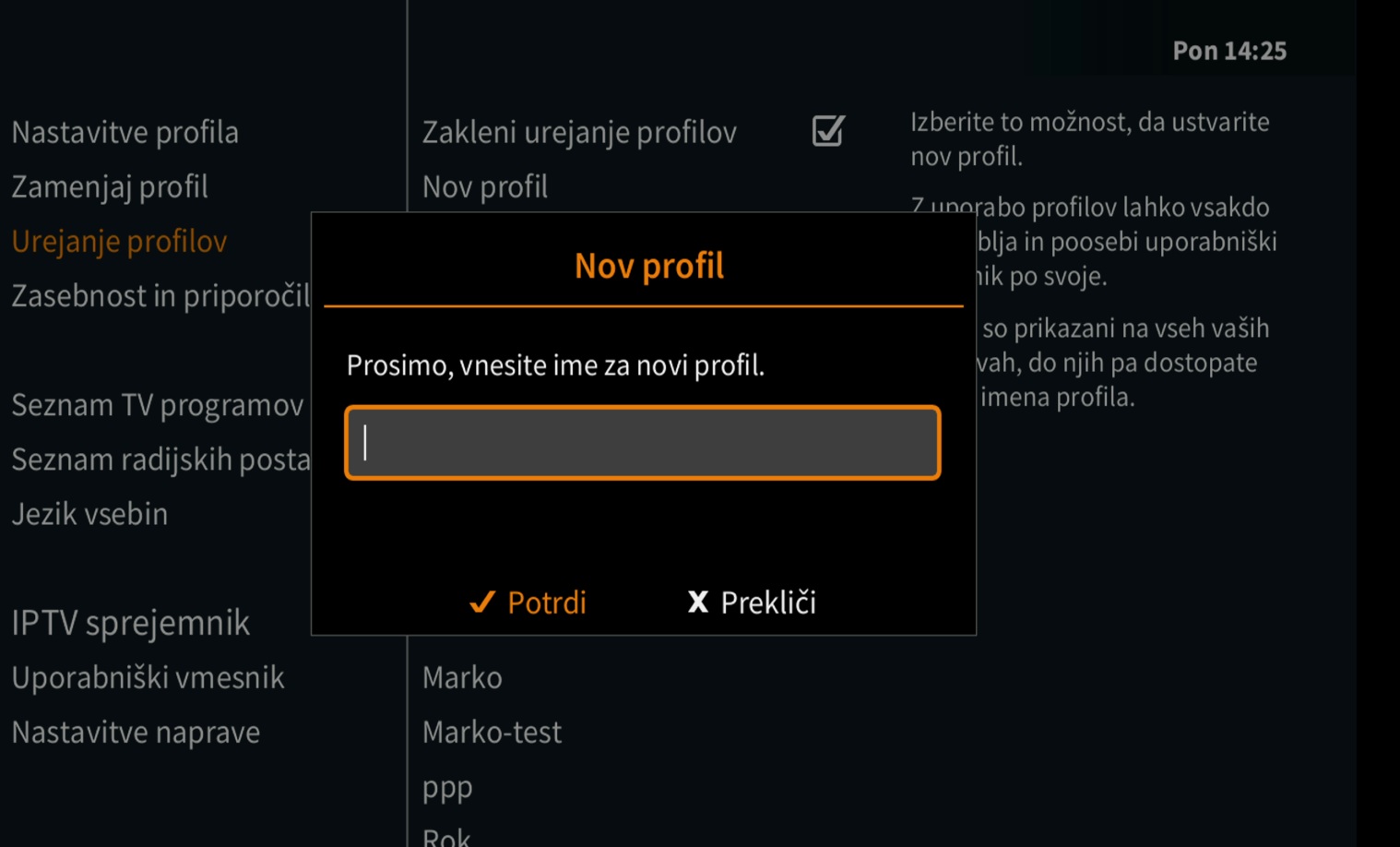
Task: Open Nastavitve profila menu item
Action: coord(125,133)
